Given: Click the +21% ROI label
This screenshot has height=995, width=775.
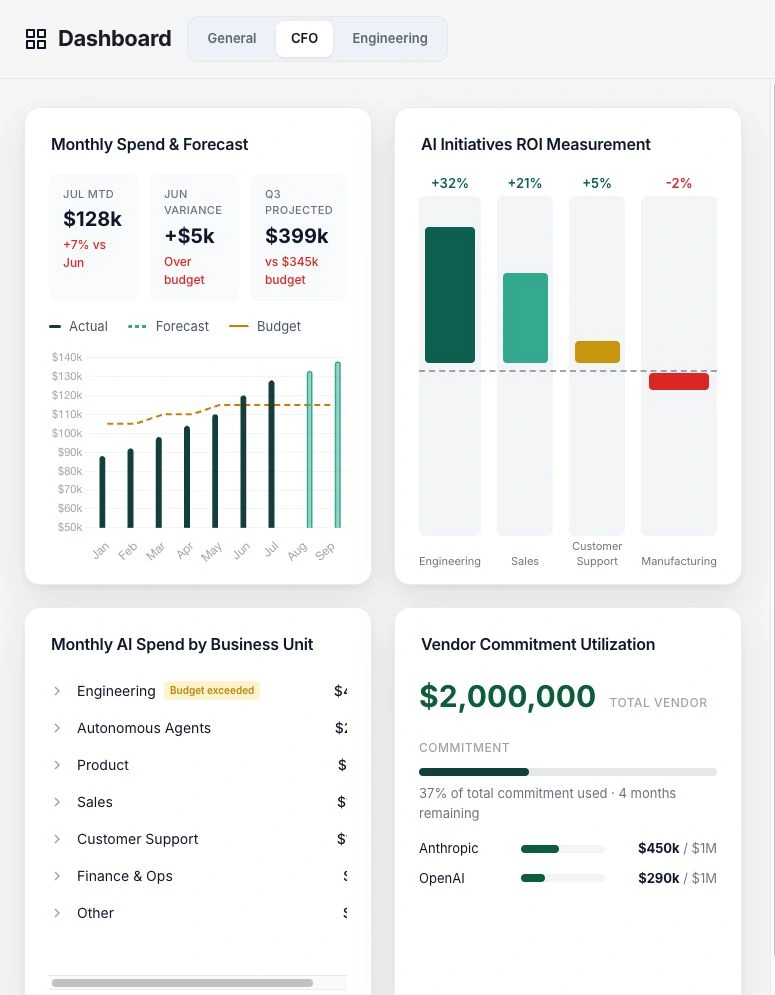Looking at the screenshot, I should click(x=524, y=183).
